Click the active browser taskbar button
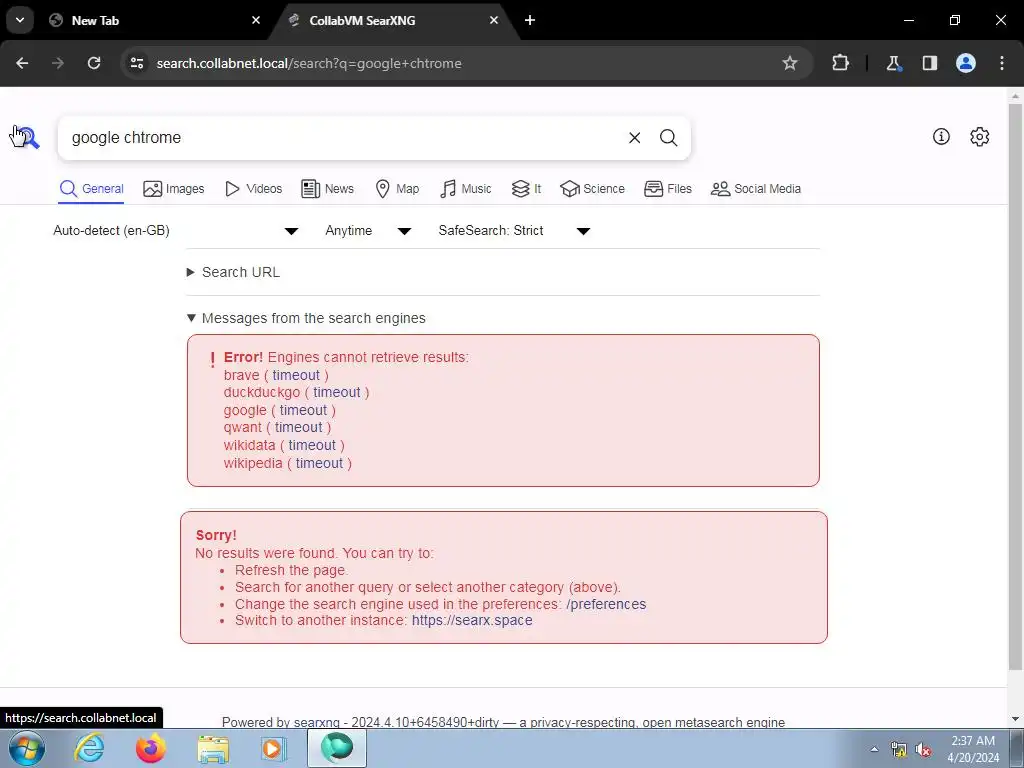 (x=337, y=748)
